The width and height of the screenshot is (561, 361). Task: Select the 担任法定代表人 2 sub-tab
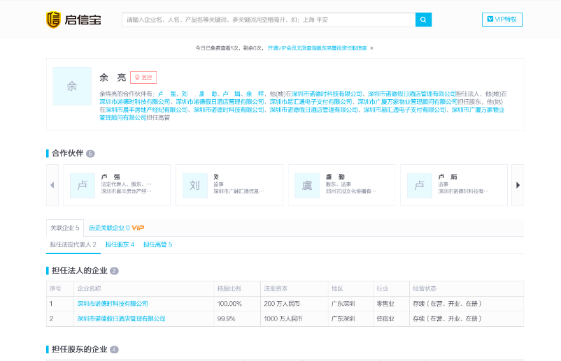point(73,245)
